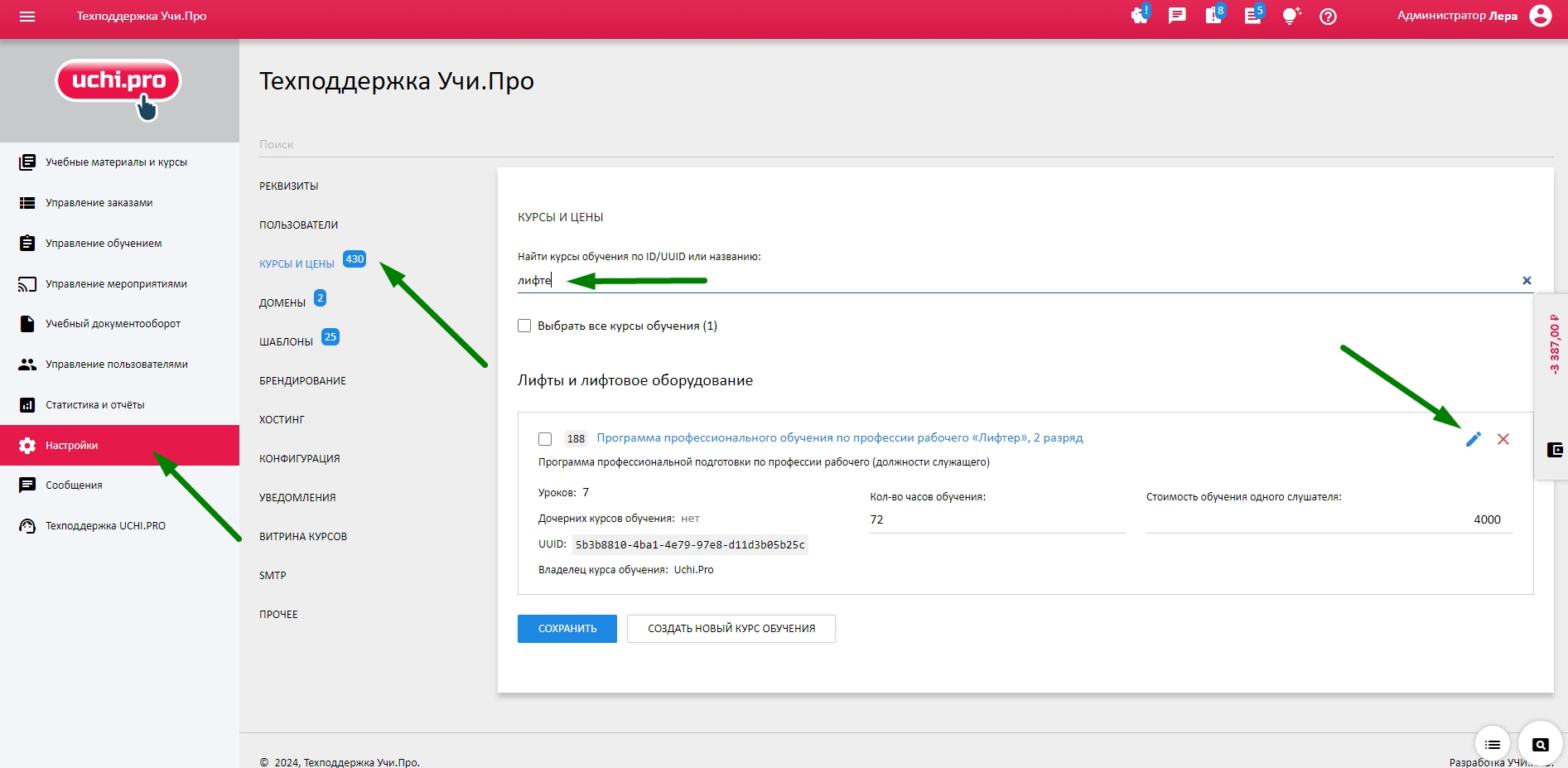Open Управление обучением in sidebar

119,244
